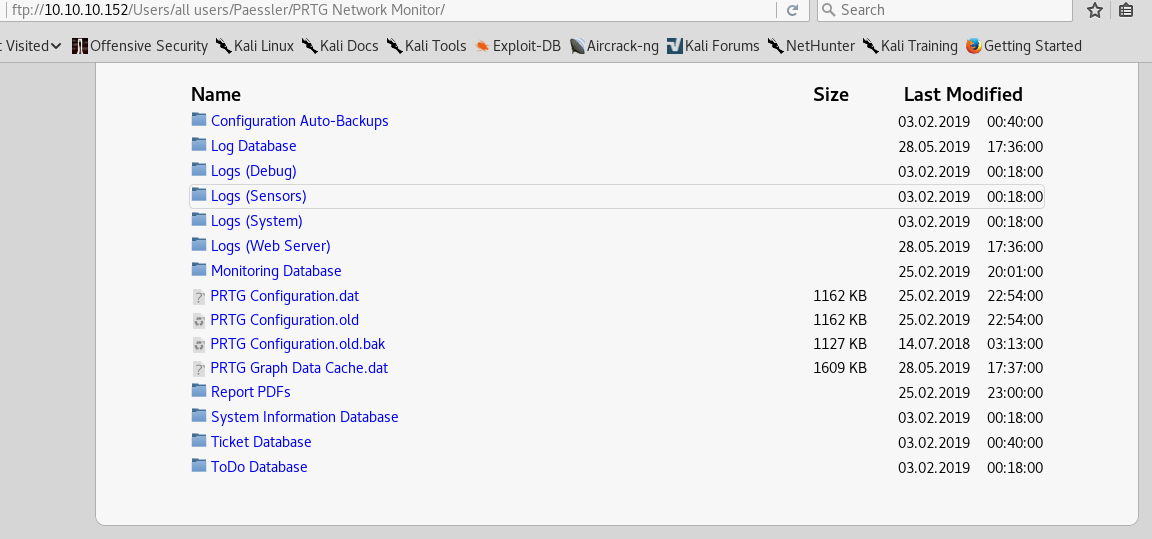
Task: Click the reload page icon in address bar
Action: click(792, 10)
